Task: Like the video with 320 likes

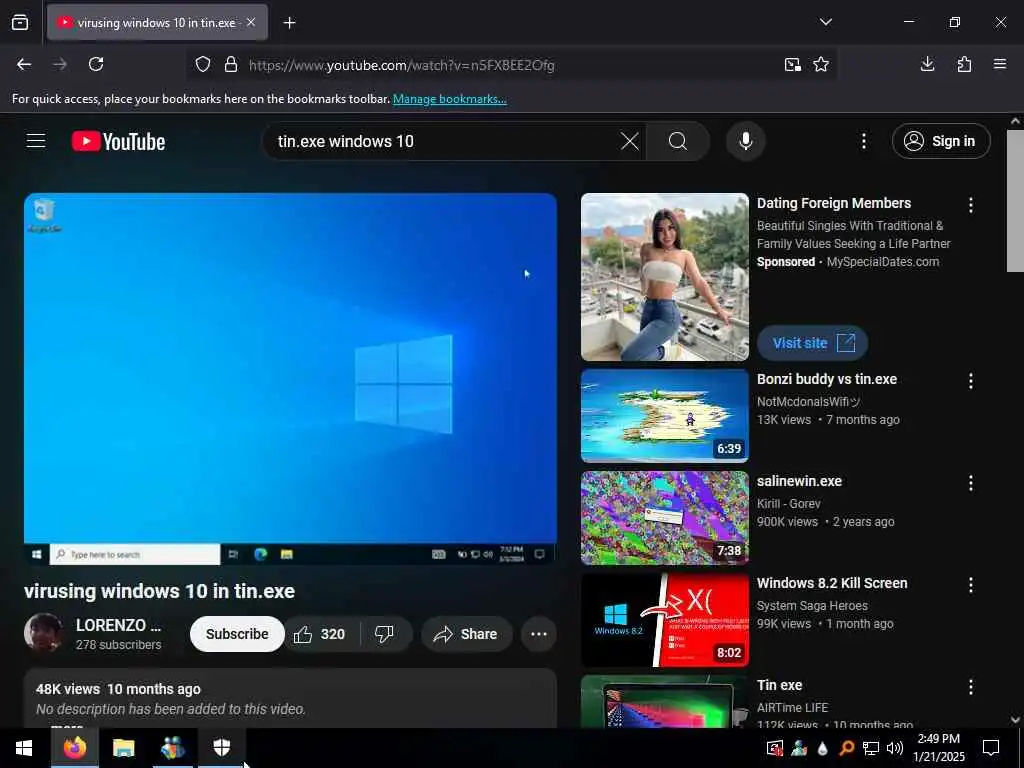Action: click(320, 634)
